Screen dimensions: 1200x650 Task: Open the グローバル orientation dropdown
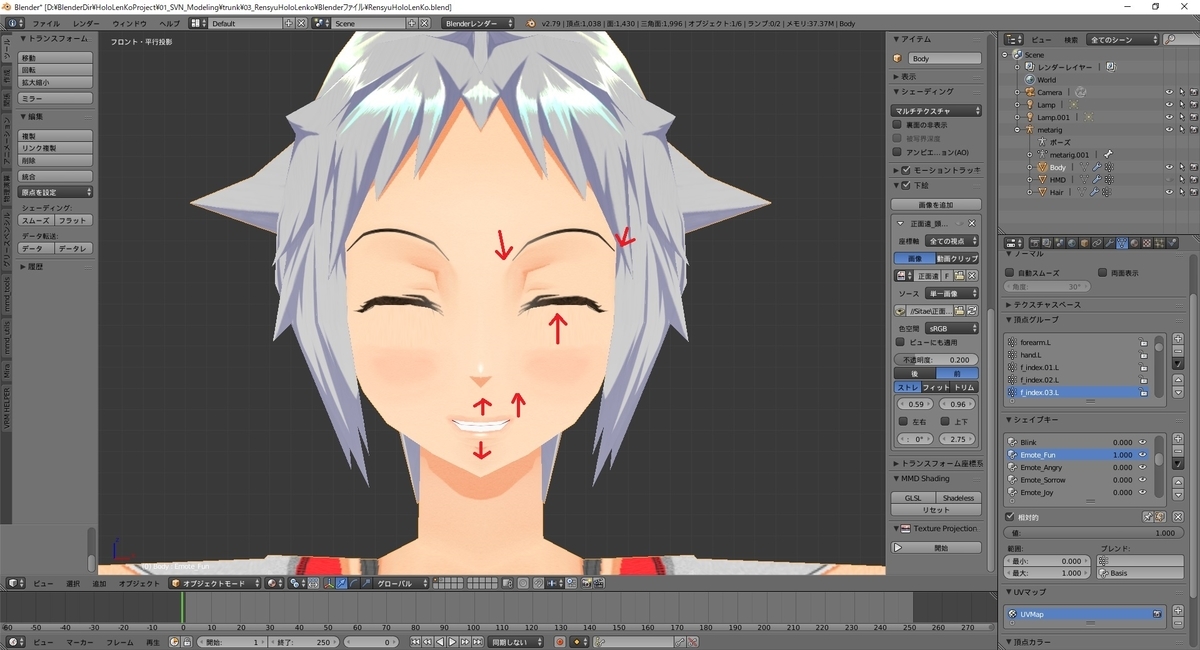[400, 583]
